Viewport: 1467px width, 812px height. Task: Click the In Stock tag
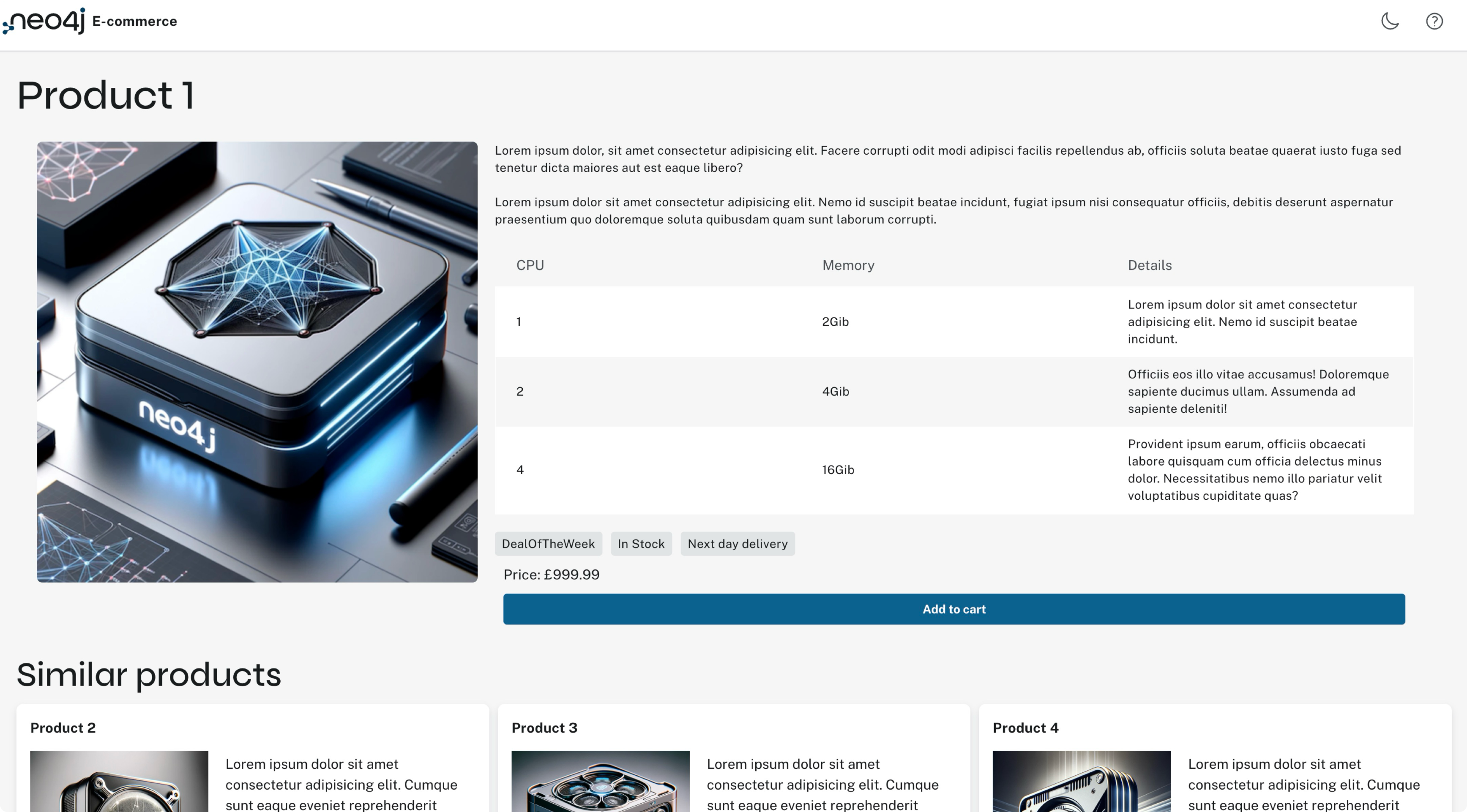point(641,544)
